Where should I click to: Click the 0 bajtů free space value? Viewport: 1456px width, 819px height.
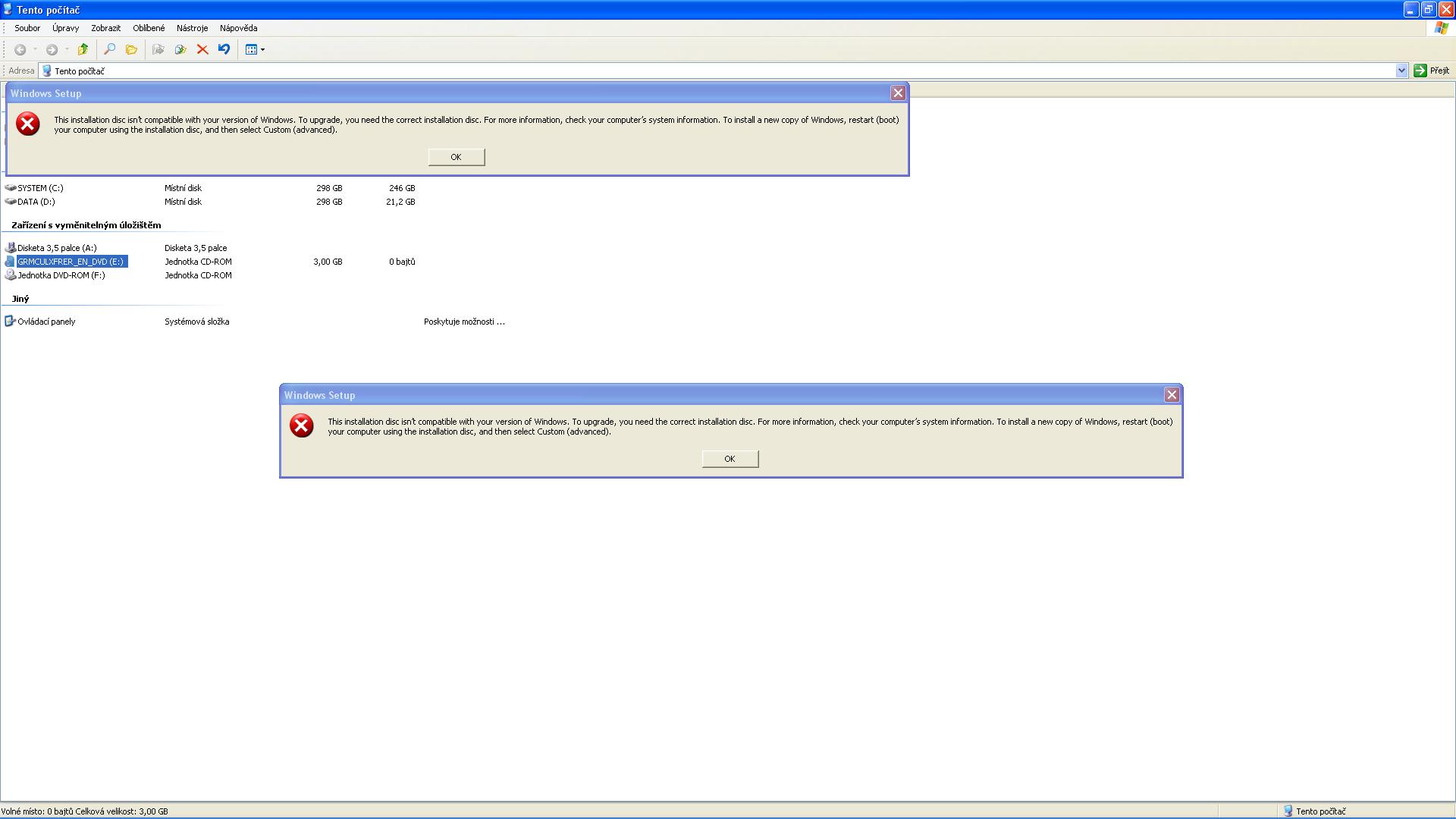[x=402, y=262]
